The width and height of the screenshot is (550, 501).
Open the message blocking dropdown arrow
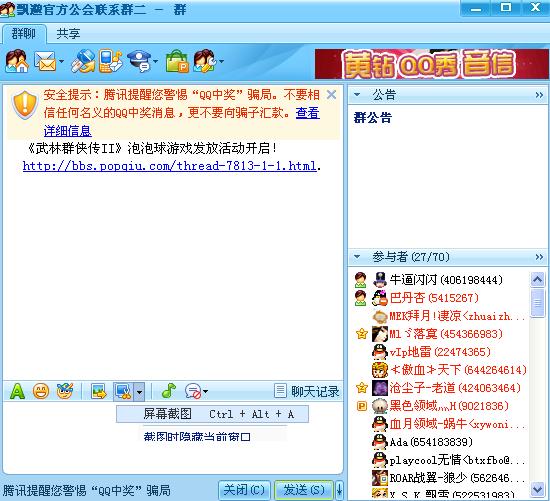[206, 391]
